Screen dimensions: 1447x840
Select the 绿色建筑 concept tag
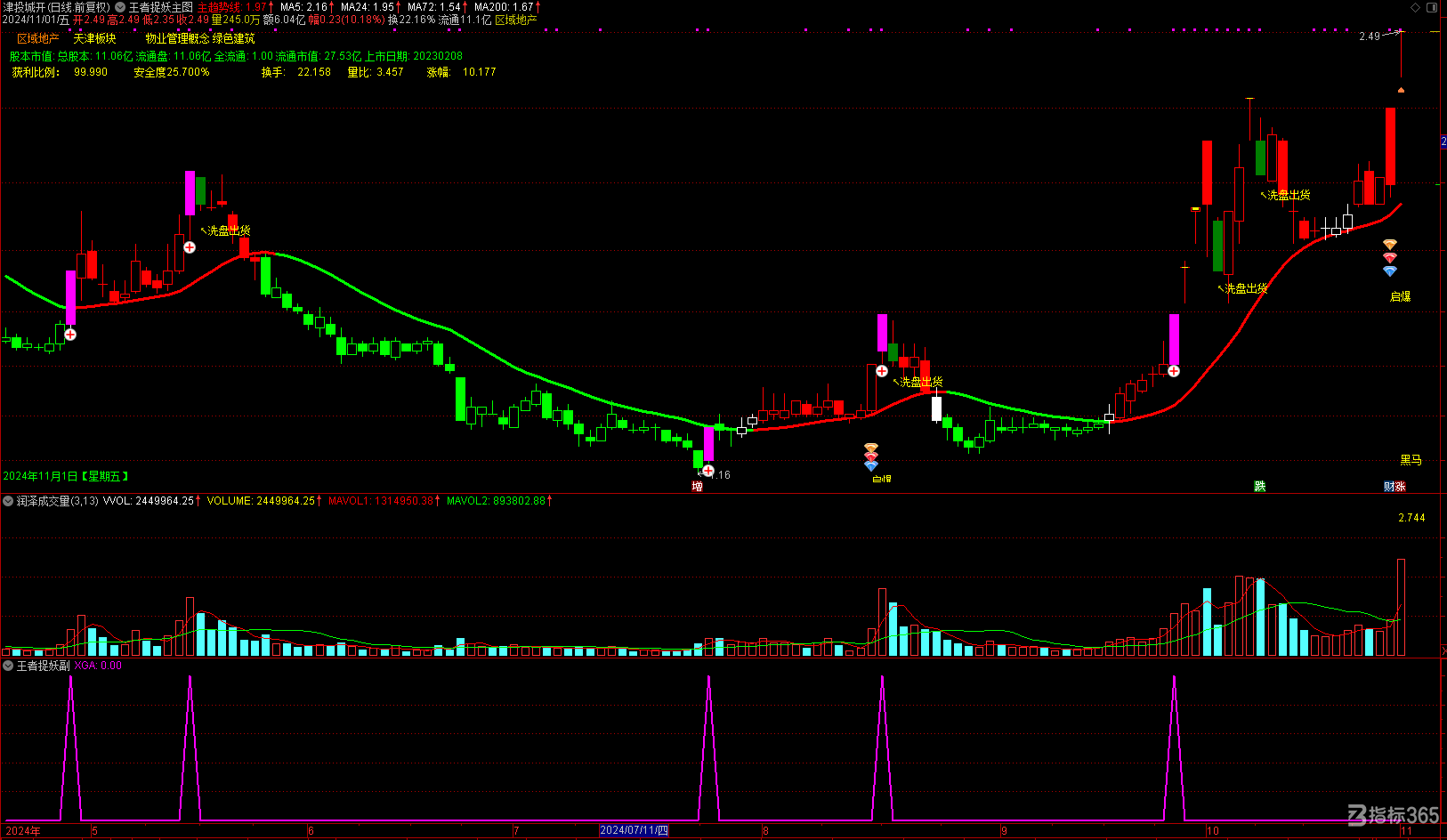(233, 38)
